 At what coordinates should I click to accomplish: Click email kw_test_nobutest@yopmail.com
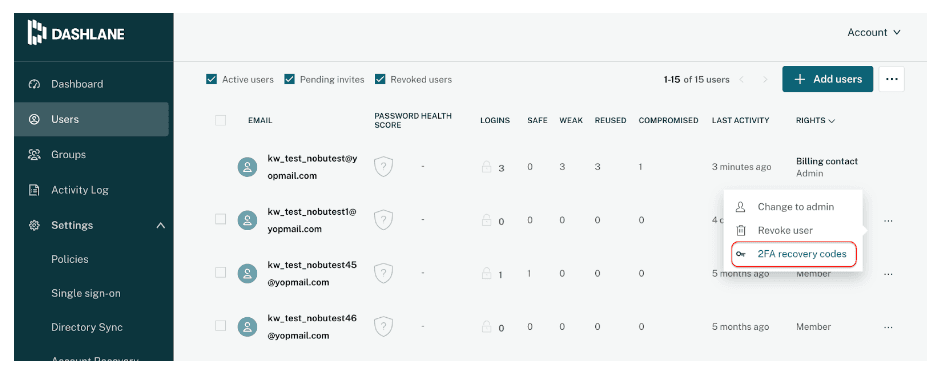coord(312,167)
